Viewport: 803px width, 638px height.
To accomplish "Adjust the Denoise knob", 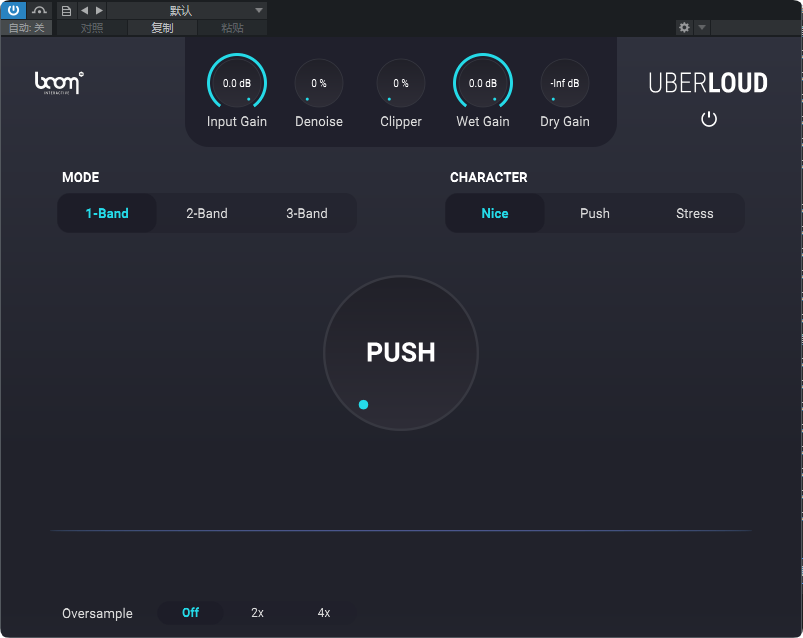I will click(x=319, y=83).
